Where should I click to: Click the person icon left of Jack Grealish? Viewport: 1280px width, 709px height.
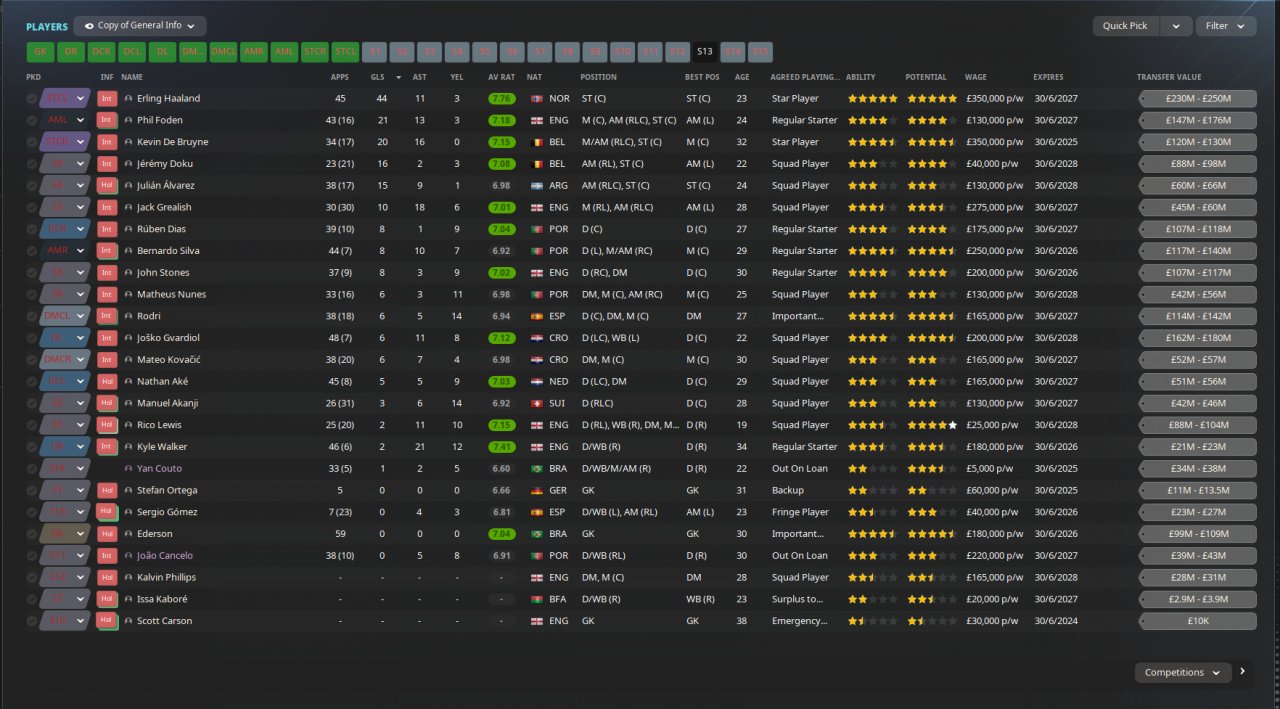point(129,207)
